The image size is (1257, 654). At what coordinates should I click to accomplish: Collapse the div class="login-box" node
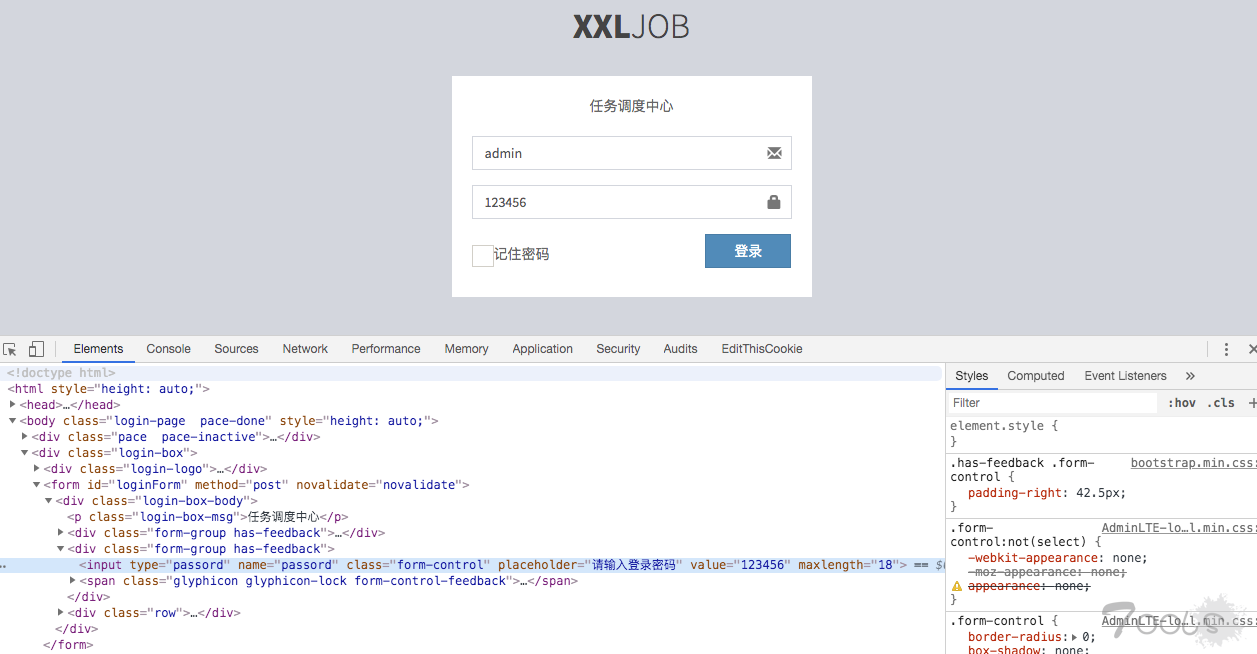24,453
